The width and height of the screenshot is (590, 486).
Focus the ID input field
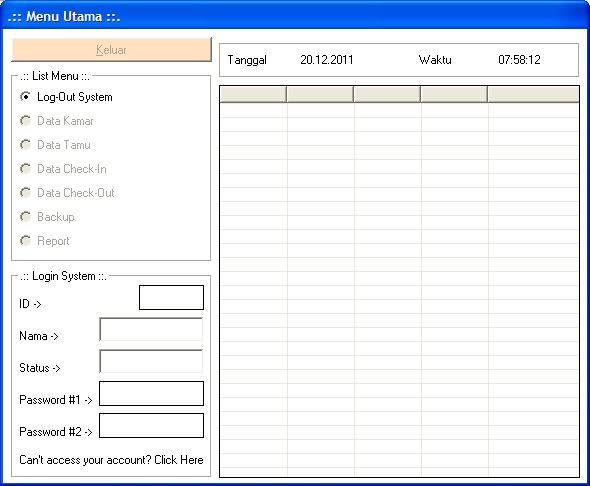point(171,298)
